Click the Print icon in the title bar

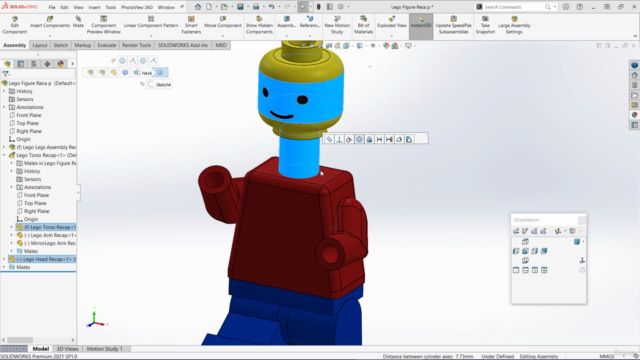(256, 7)
